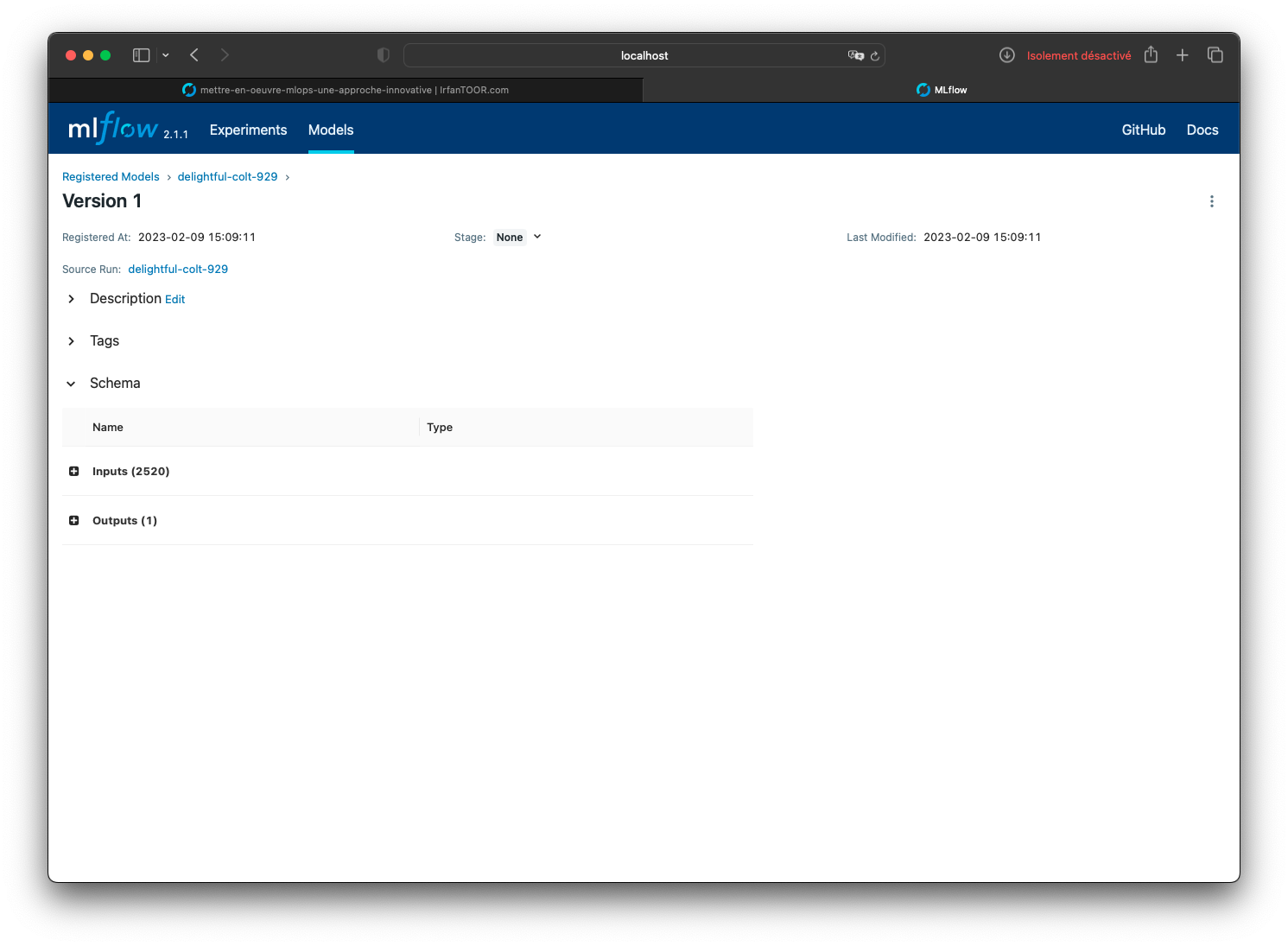Click the Type column header
1288x946 pixels.
(440, 427)
